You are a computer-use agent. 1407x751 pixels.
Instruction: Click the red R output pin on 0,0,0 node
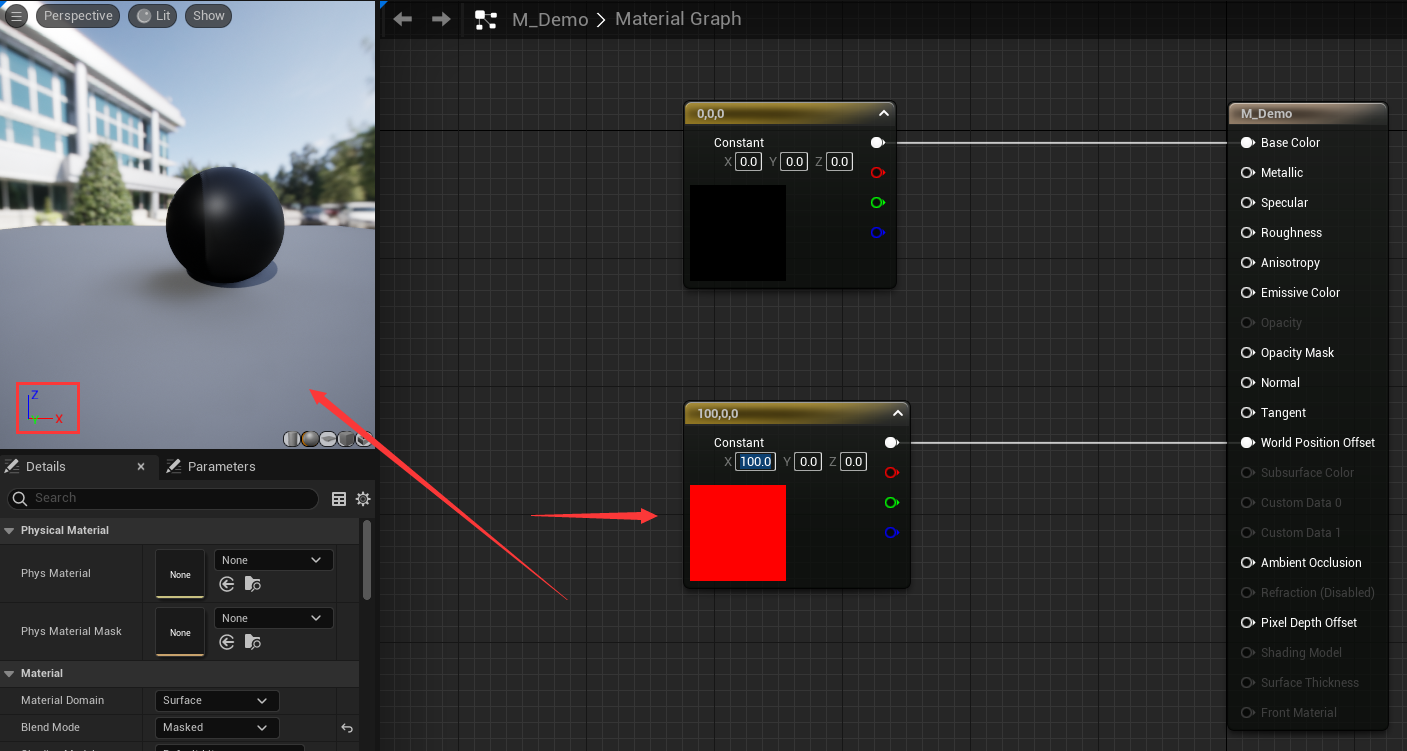(x=877, y=173)
